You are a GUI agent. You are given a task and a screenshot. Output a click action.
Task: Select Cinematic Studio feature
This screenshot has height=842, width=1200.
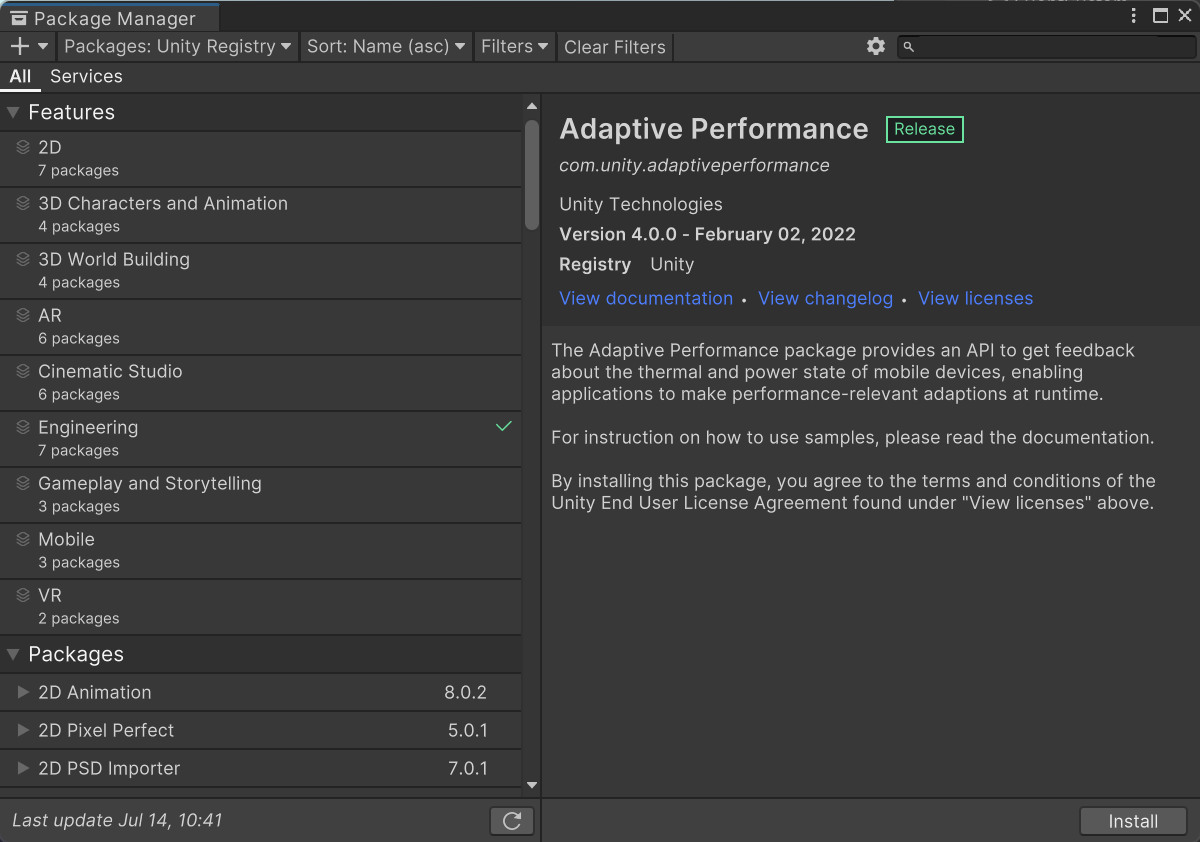261,383
